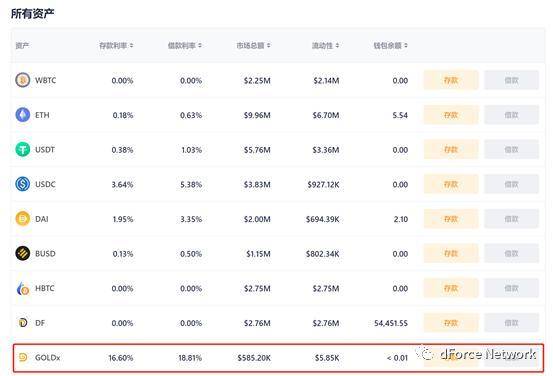The height and width of the screenshot is (376, 553).
Task: Click the $1.15M BUSD market size
Action: [258, 254]
